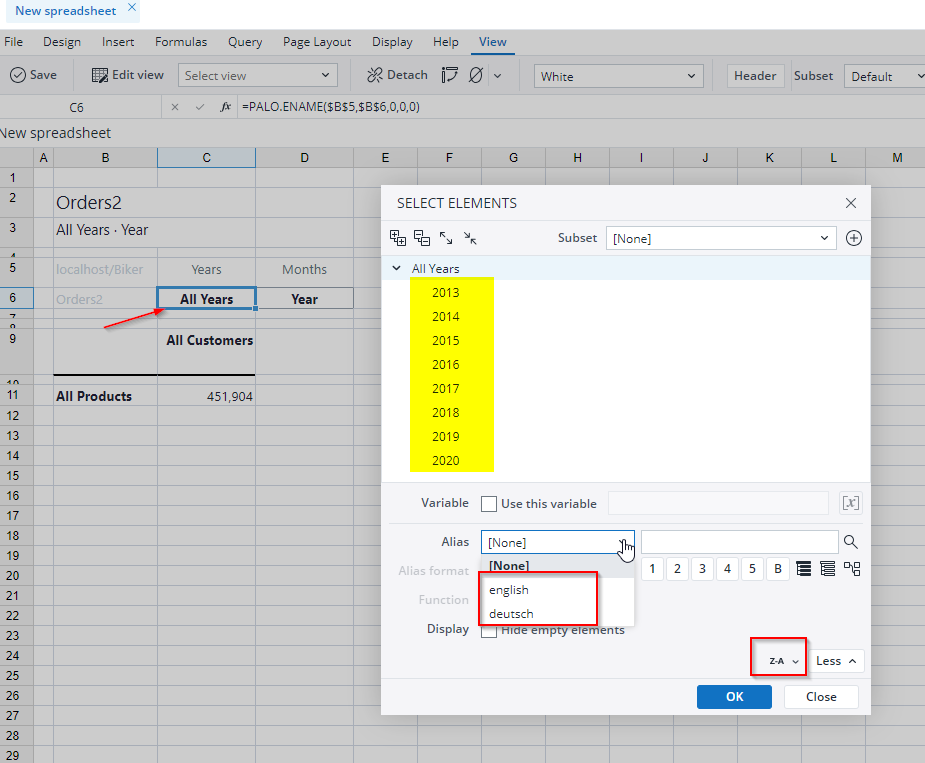Open the Subset dropdown in dialog
The height and width of the screenshot is (763, 925).
click(x=721, y=238)
